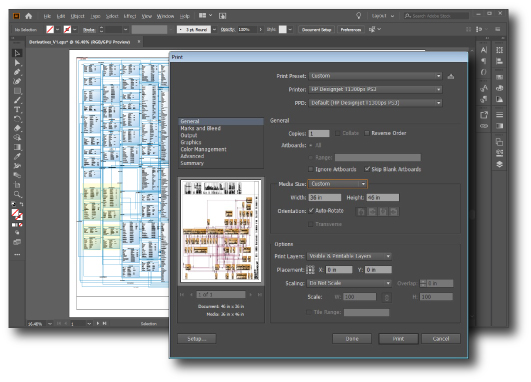
Task: Open the Layout workspace switcher dropdown
Action: click(383, 16)
